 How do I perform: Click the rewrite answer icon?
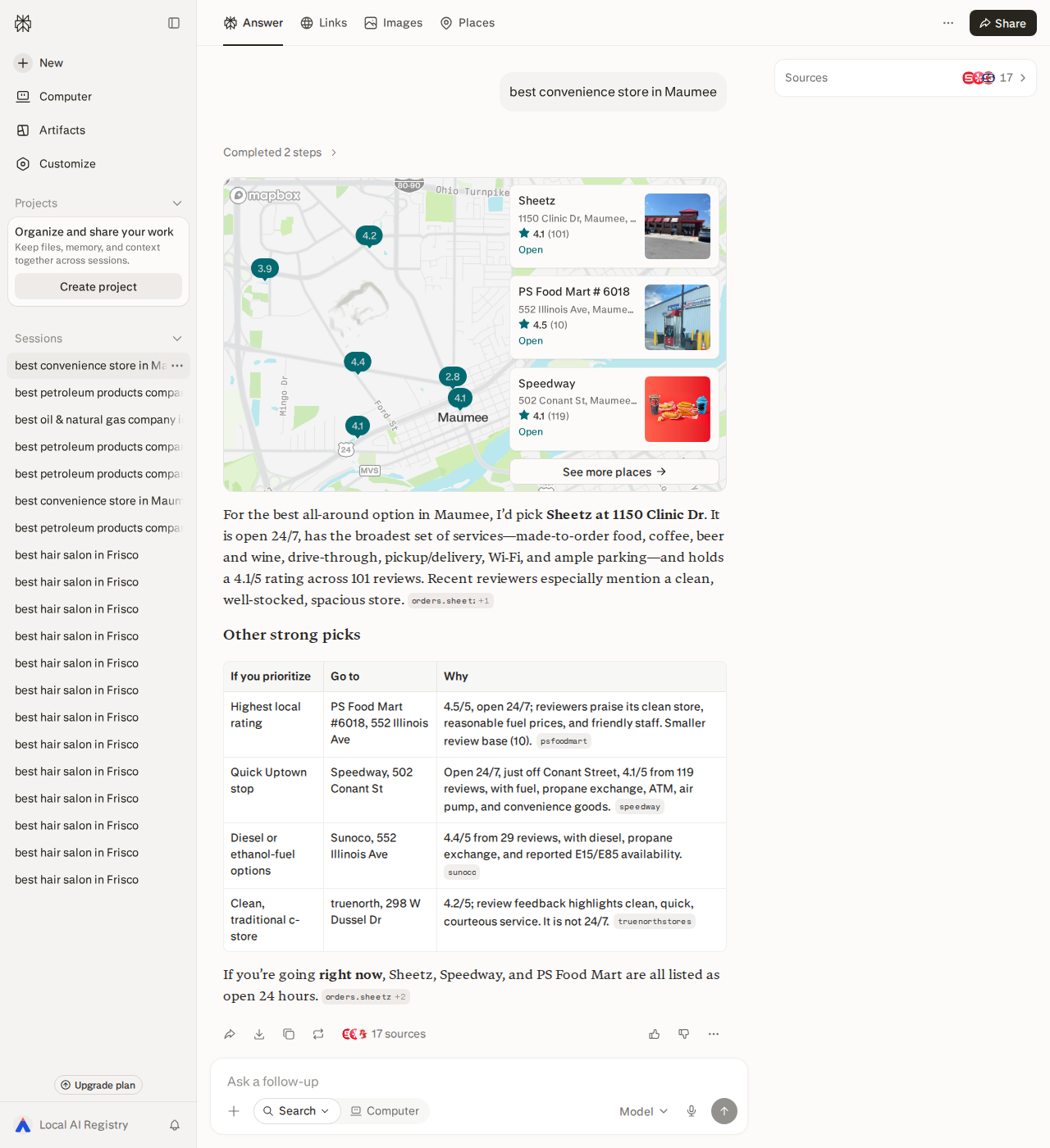tap(318, 1034)
